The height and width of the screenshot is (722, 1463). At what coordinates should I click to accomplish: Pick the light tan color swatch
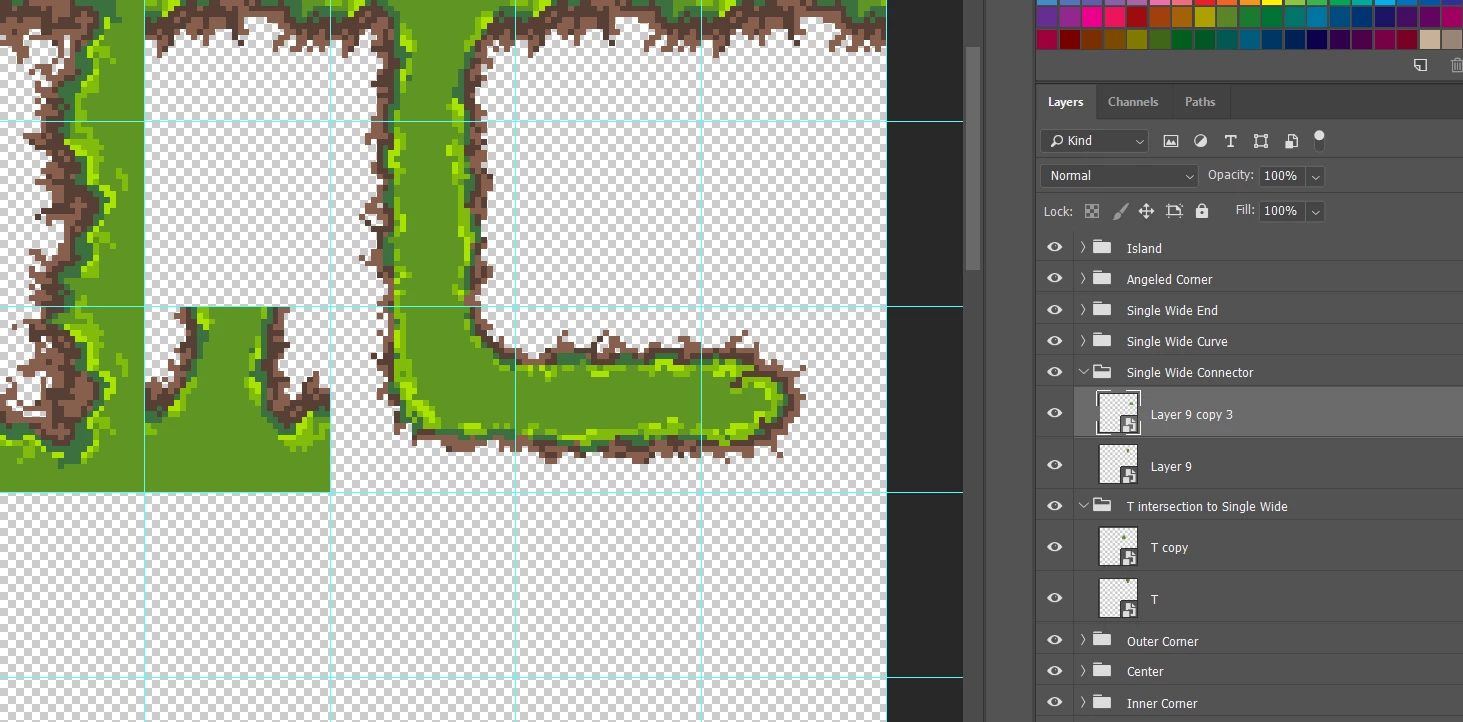pos(1430,39)
